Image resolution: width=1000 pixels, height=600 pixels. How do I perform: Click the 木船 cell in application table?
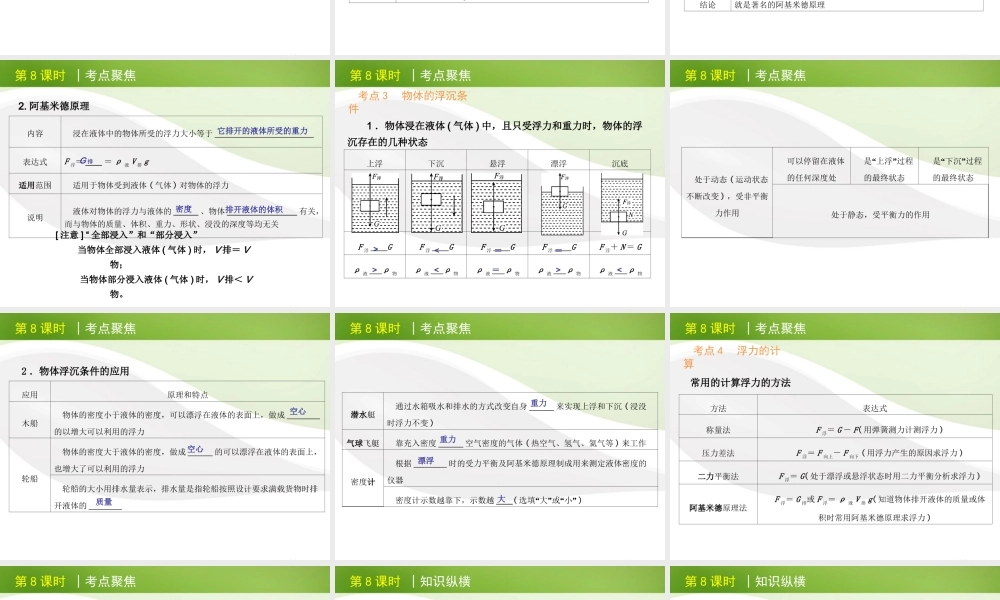pyautogui.click(x=30, y=422)
